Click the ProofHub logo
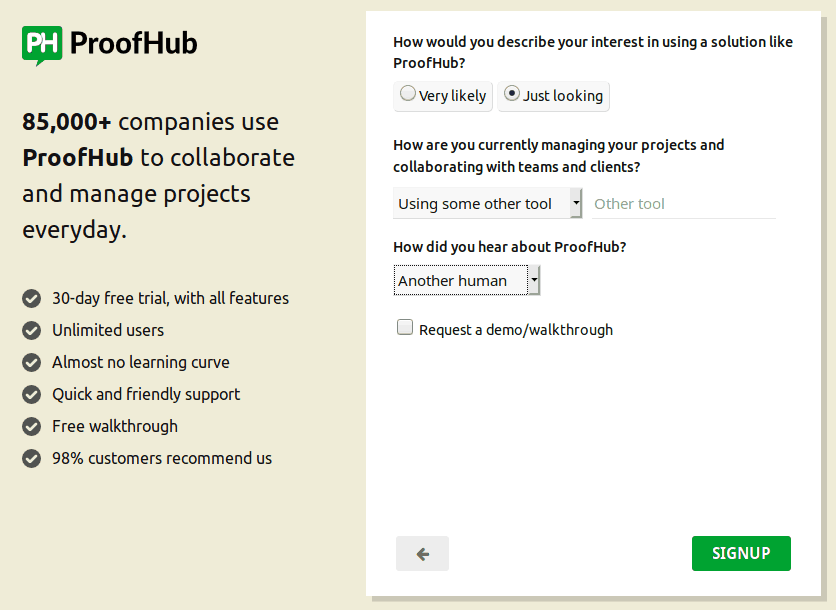This screenshot has width=836, height=610. 109,45
